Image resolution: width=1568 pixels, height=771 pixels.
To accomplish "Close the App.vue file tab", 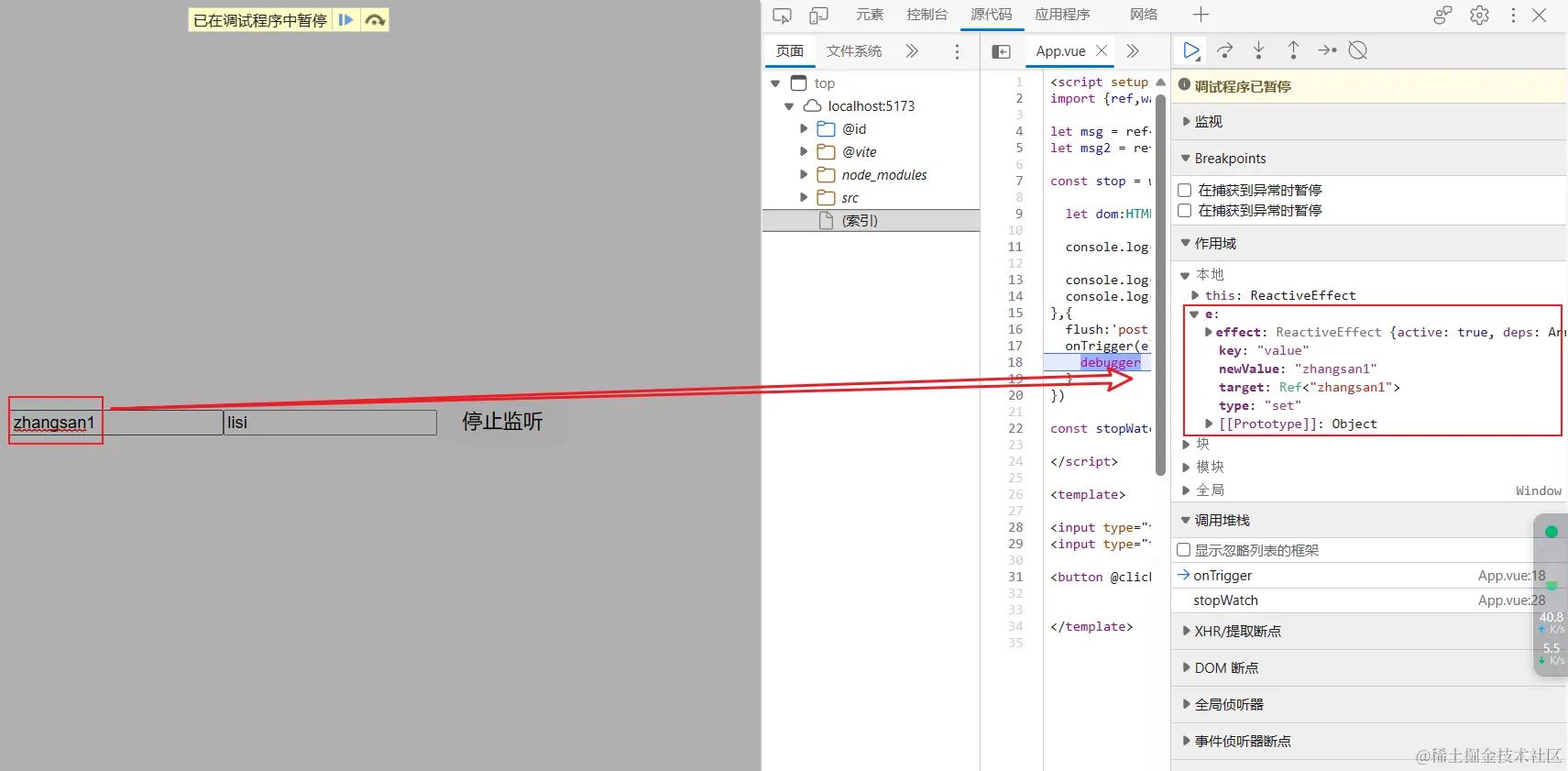I will 1102,50.
